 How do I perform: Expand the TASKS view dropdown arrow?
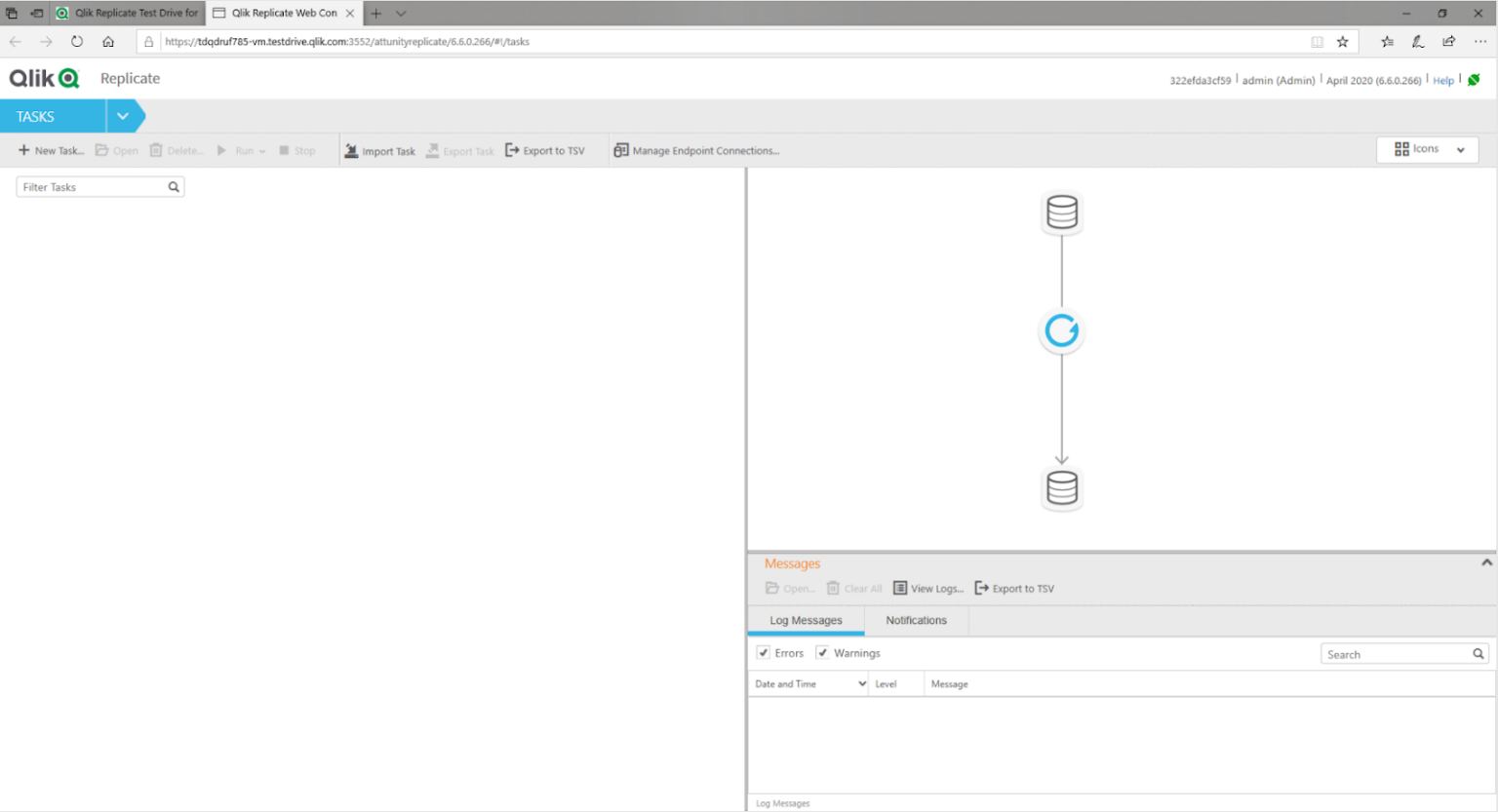tap(123, 116)
